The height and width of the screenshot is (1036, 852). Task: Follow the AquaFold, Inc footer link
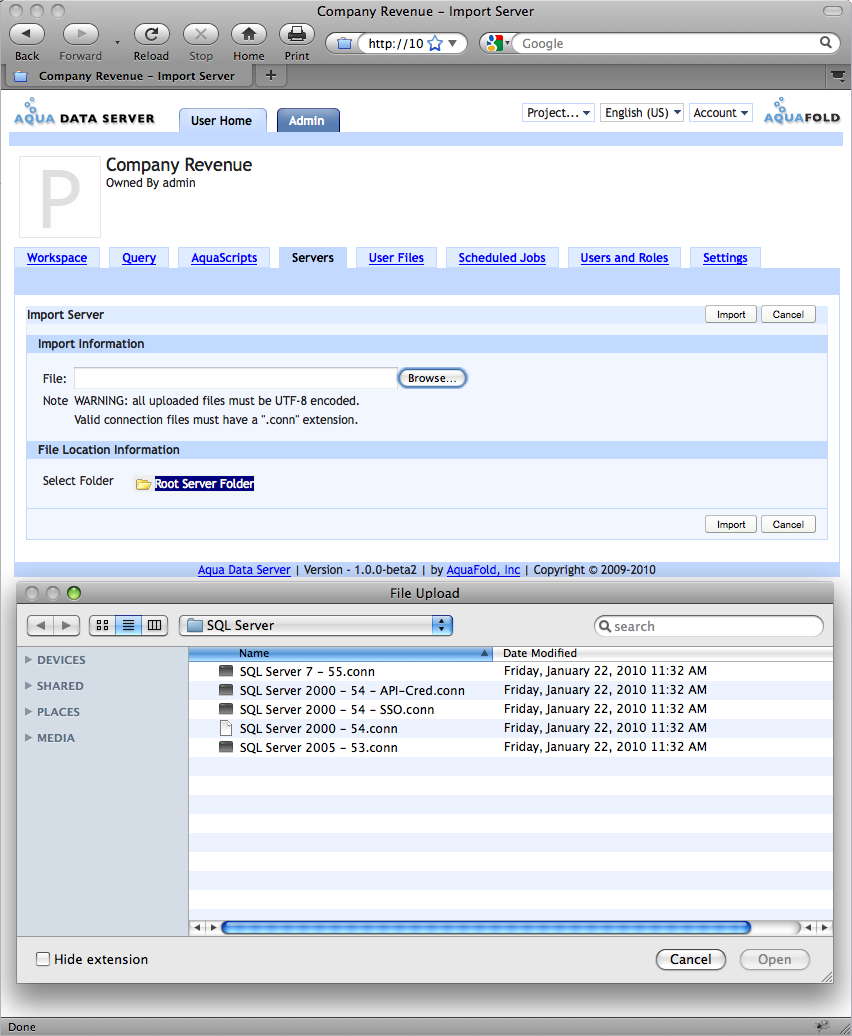483,570
